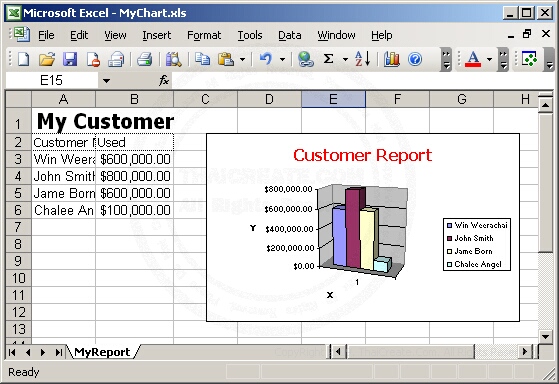Click into the formula bar
The image size is (559, 384).
362,81
